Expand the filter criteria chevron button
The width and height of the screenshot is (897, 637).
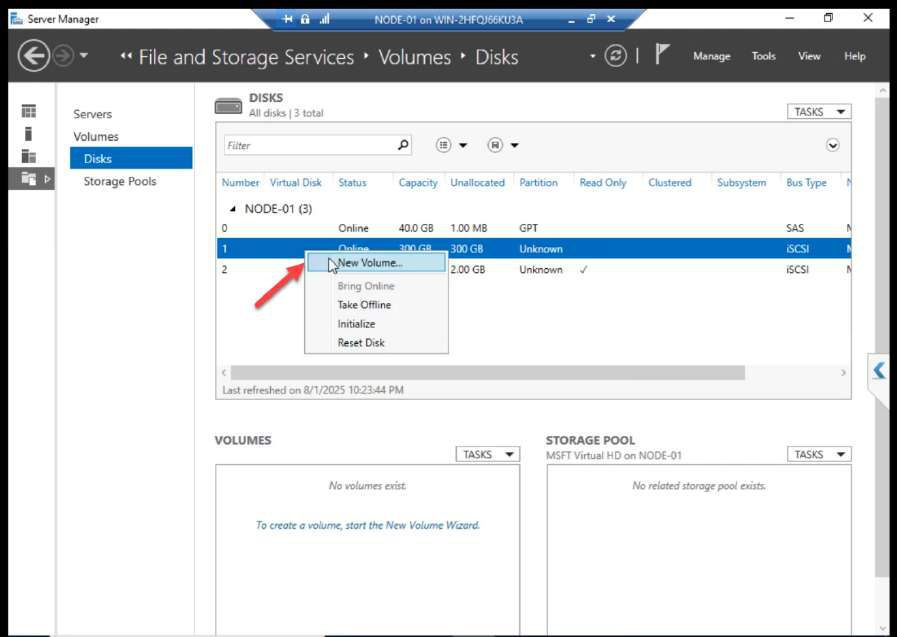(832, 145)
